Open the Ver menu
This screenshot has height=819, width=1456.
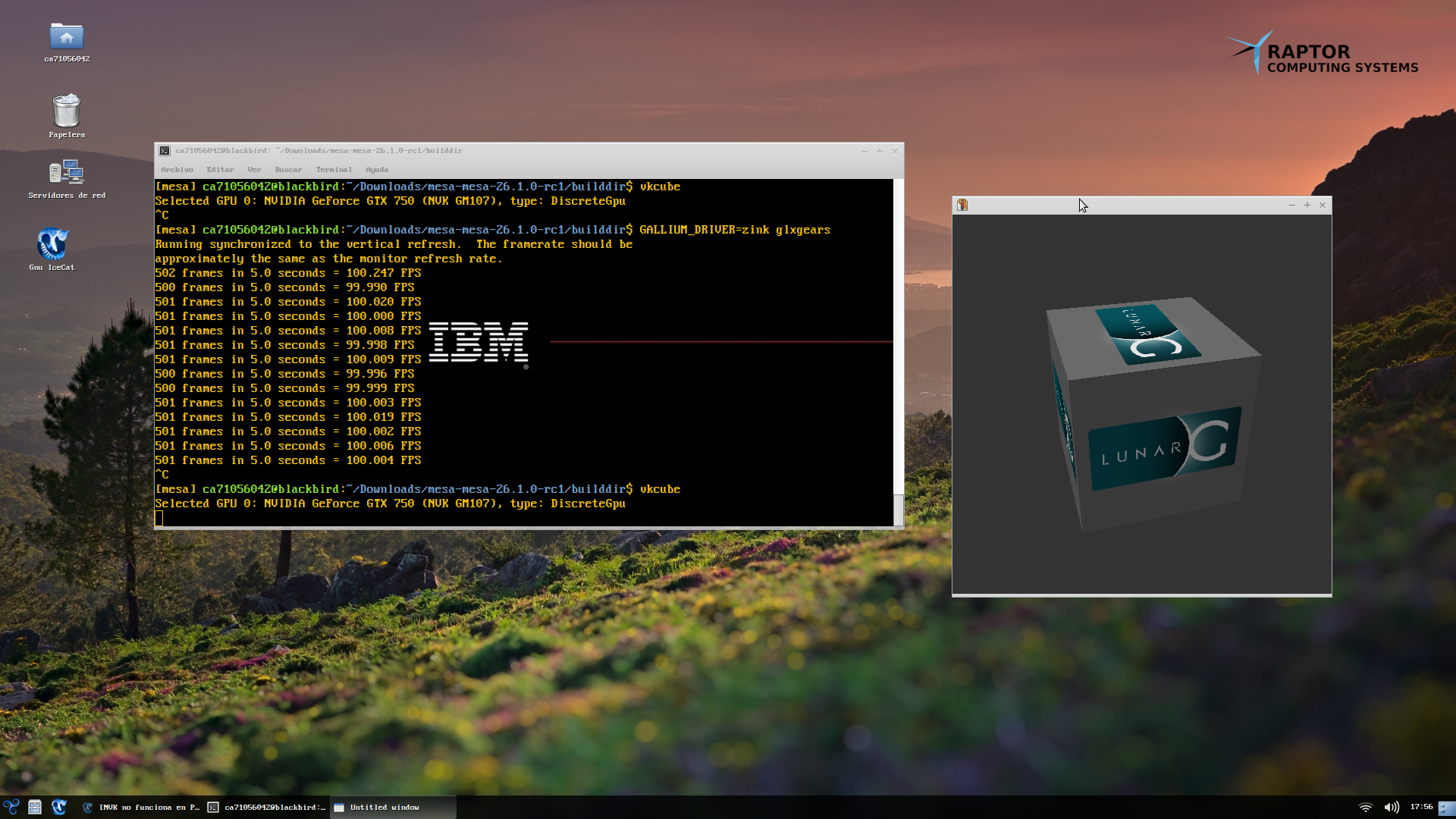(x=254, y=170)
